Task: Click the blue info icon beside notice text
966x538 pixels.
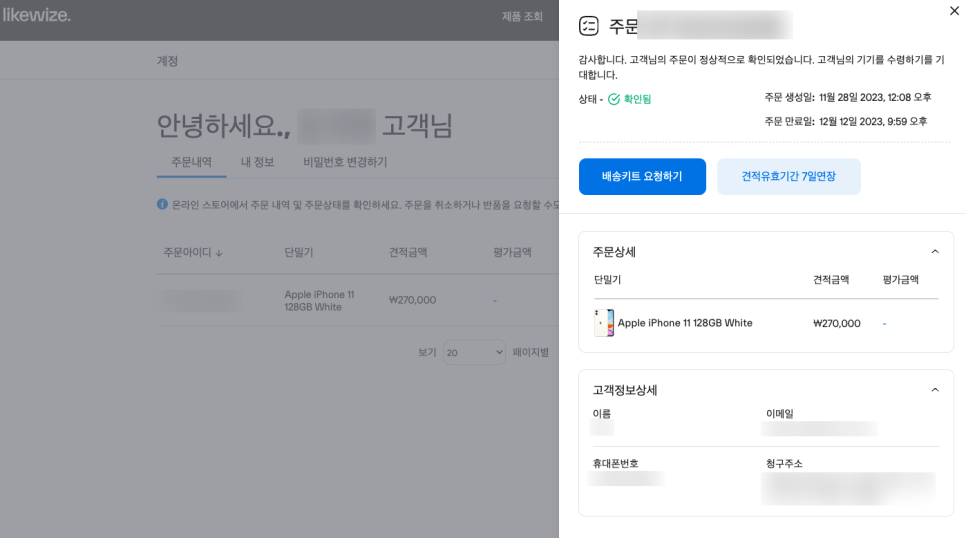Action: coord(162,204)
